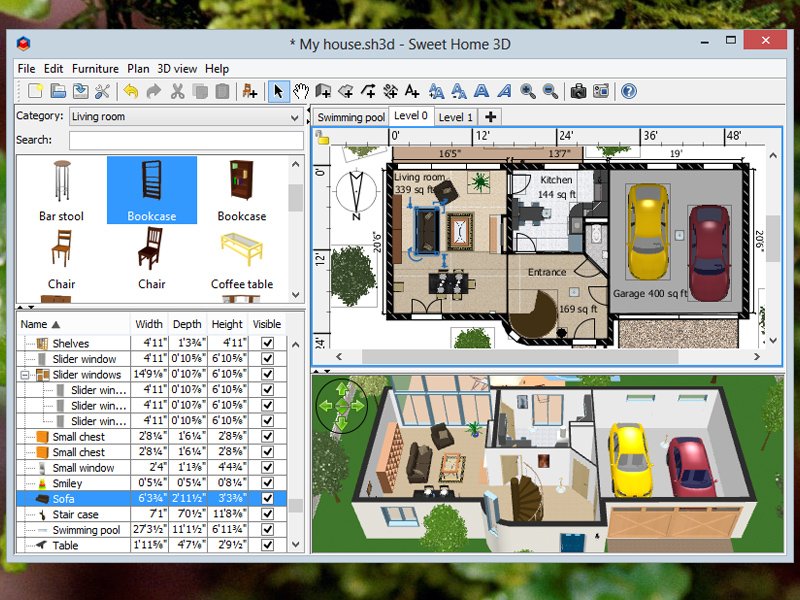Toggle Visible checkbox for Table row
800x600 pixels.
tap(267, 545)
